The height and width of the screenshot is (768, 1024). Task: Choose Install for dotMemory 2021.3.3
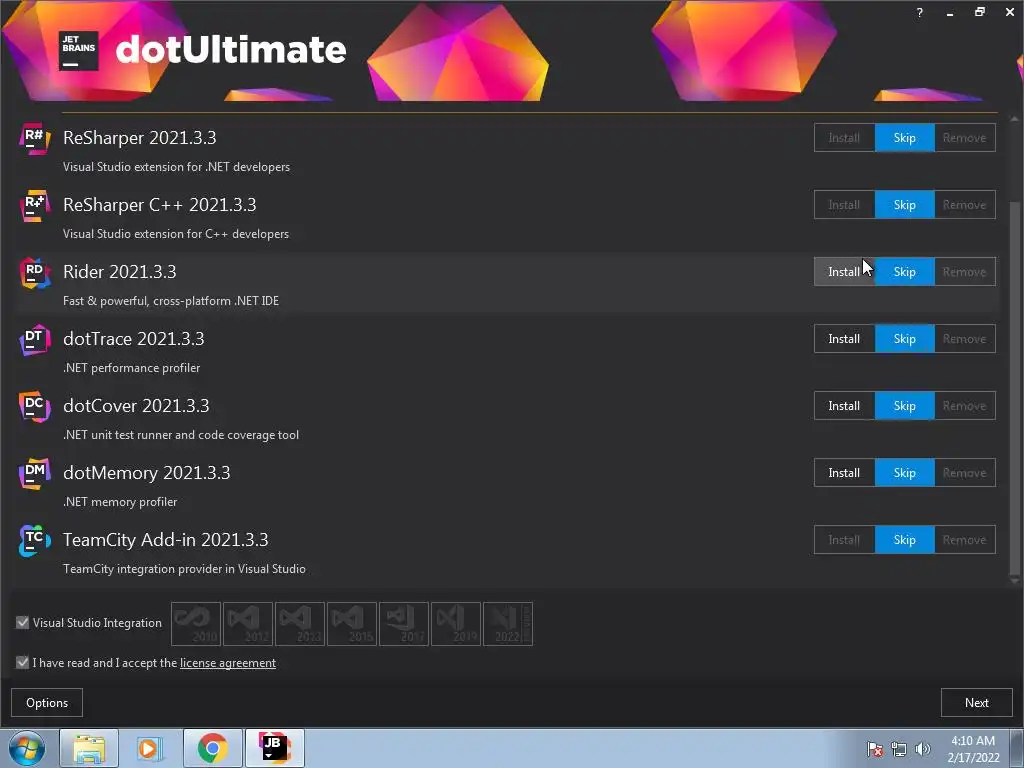(844, 473)
